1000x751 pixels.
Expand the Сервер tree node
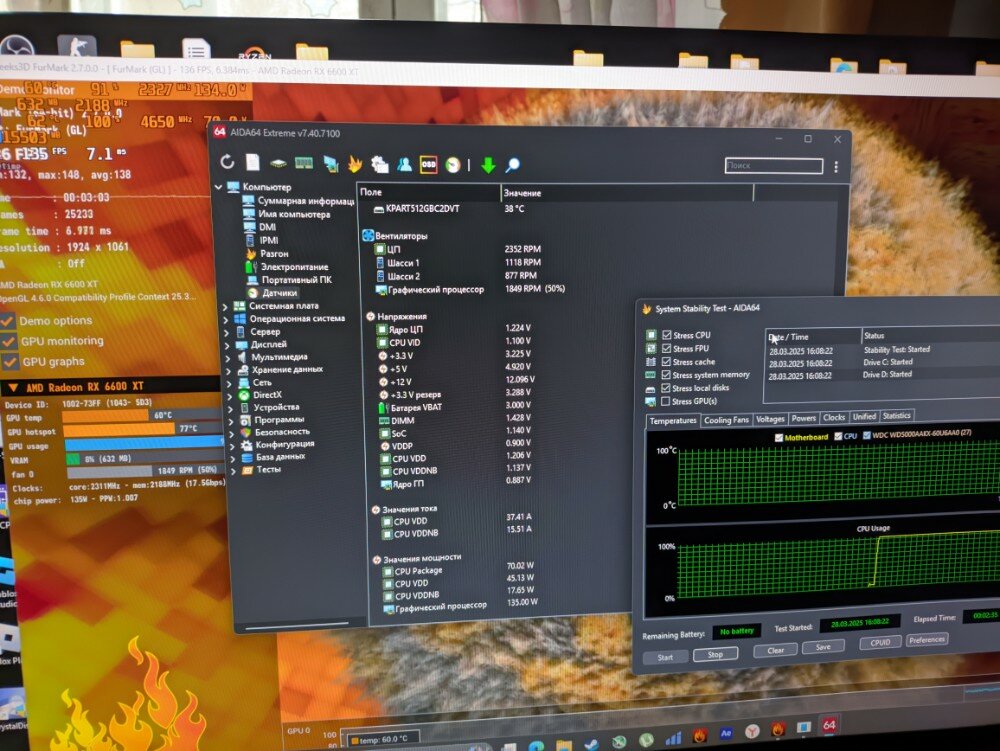[x=226, y=332]
